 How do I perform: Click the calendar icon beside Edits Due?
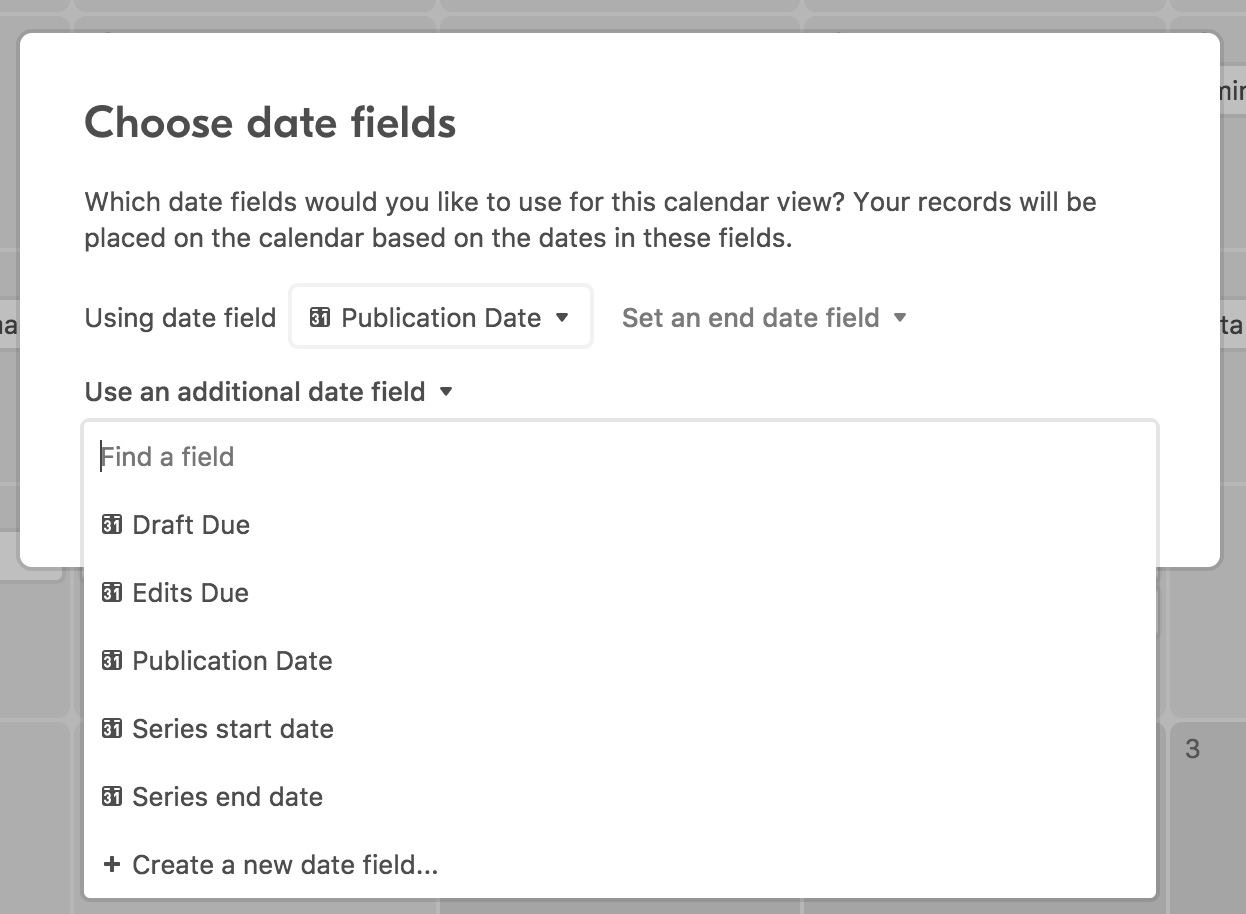[112, 592]
